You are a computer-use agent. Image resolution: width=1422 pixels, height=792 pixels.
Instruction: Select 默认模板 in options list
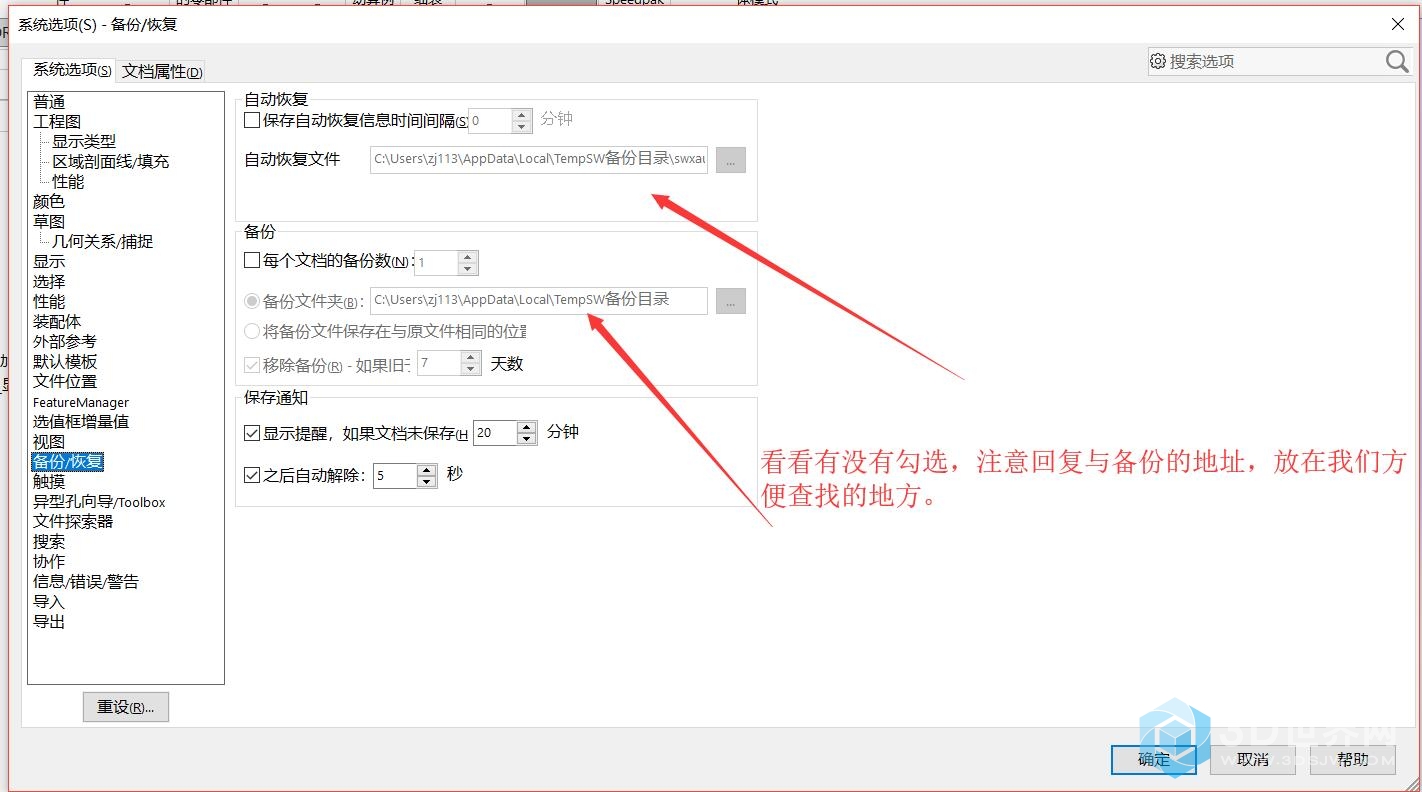(65, 362)
